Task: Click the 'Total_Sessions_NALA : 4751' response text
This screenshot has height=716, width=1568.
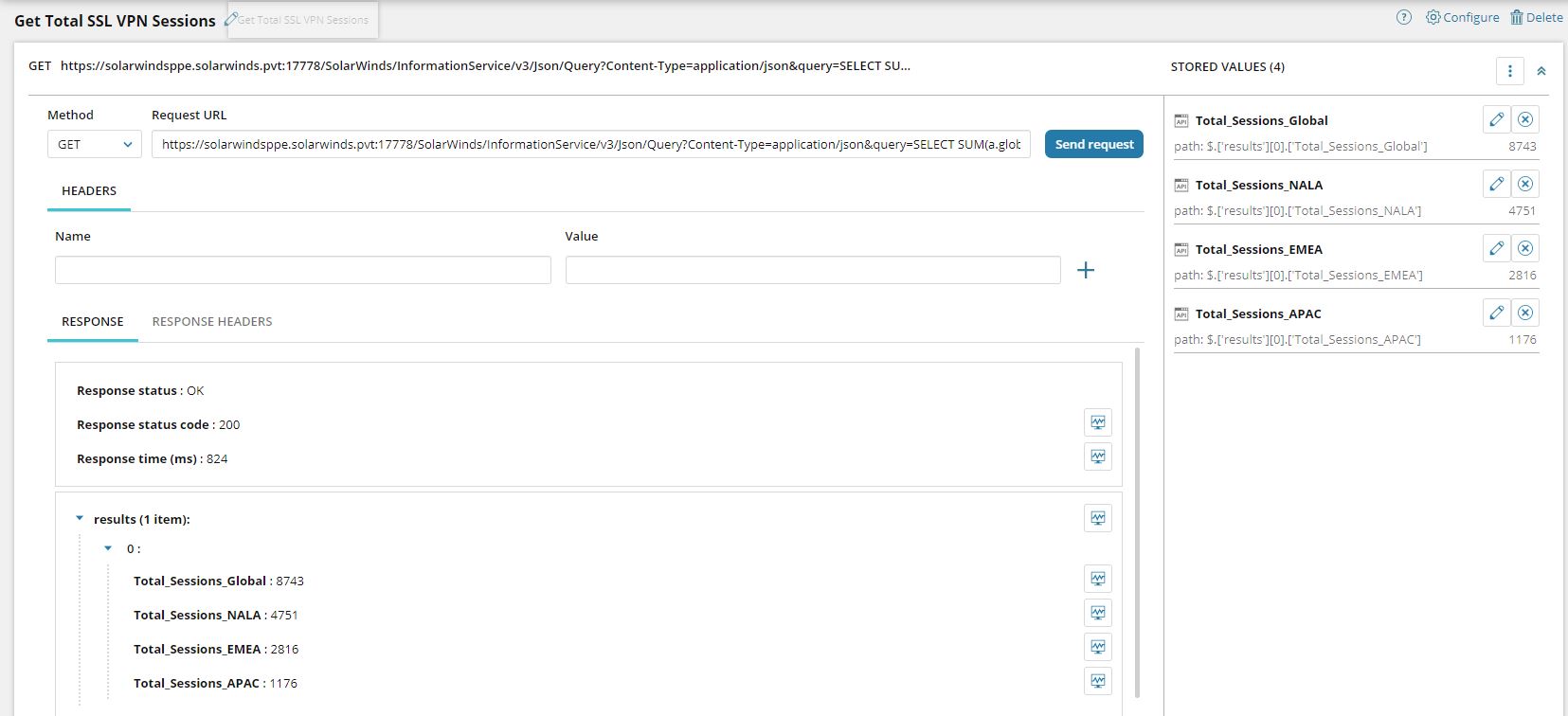Action: coord(216,616)
